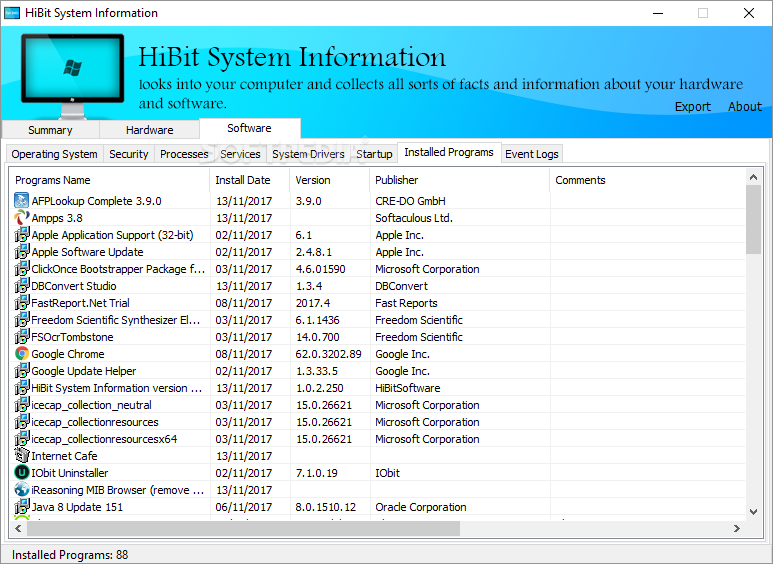Sort by Comments column header
The width and height of the screenshot is (773, 564).
(647, 180)
